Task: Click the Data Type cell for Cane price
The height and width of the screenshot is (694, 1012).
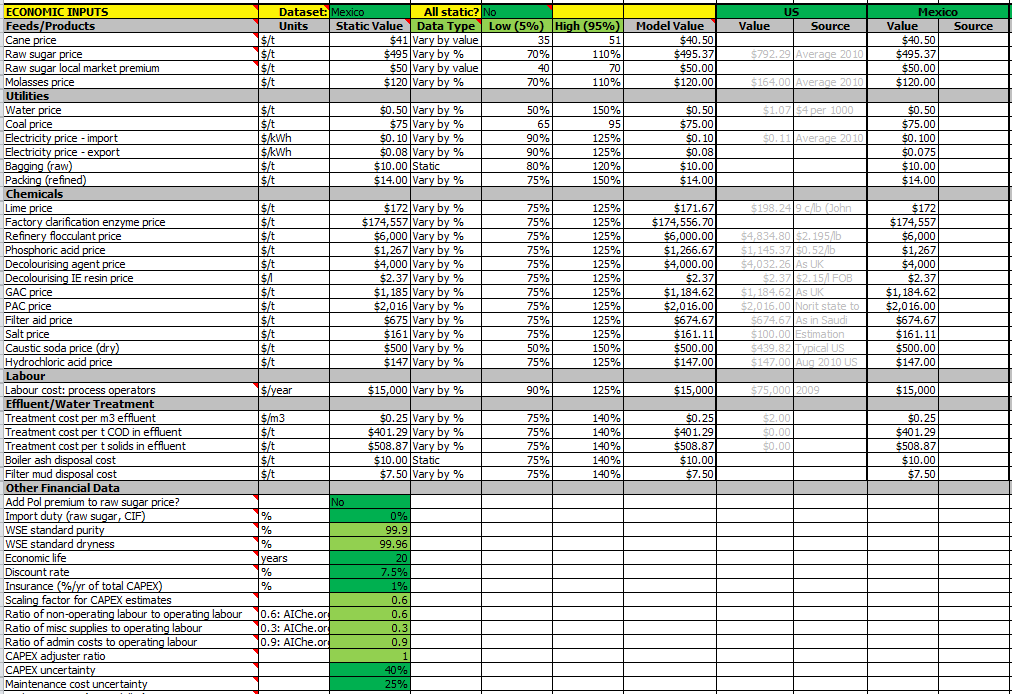Action: click(446, 40)
